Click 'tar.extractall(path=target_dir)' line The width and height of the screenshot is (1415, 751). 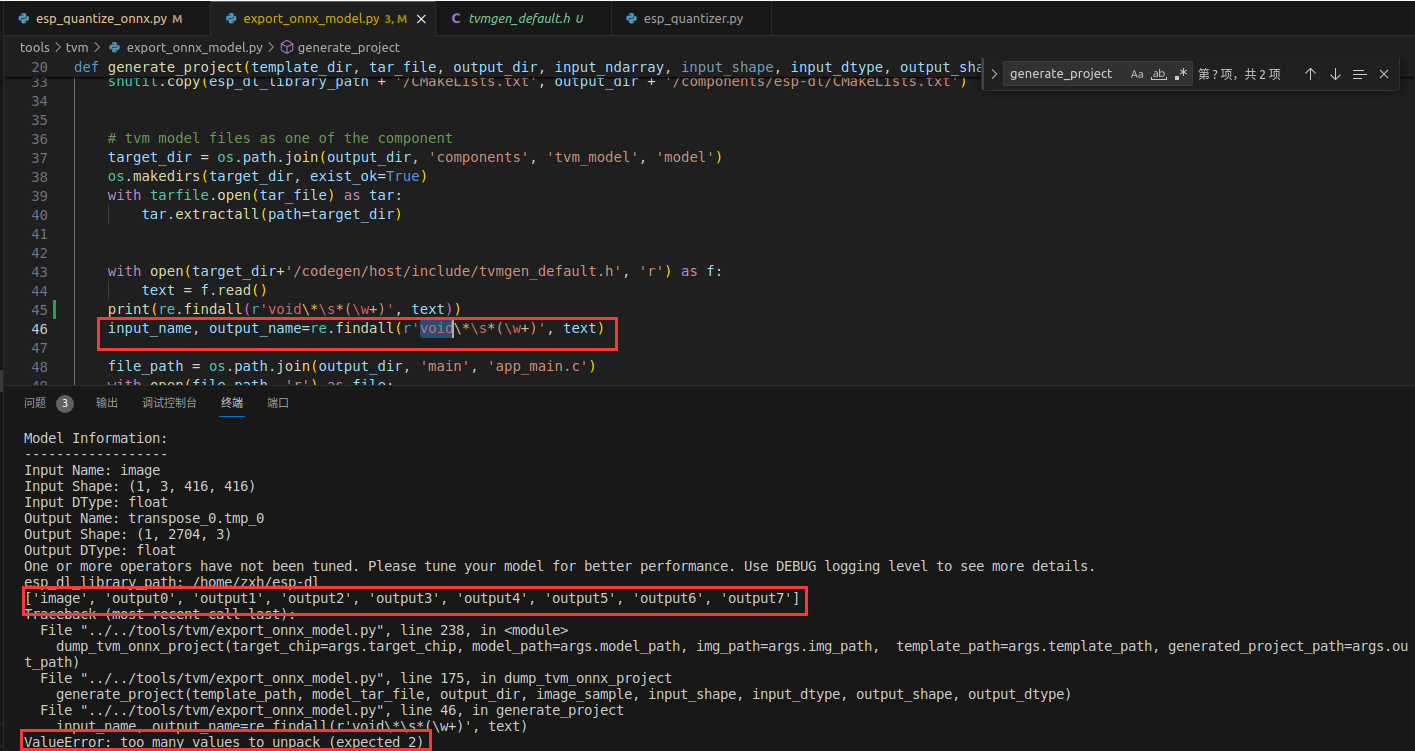[272, 214]
